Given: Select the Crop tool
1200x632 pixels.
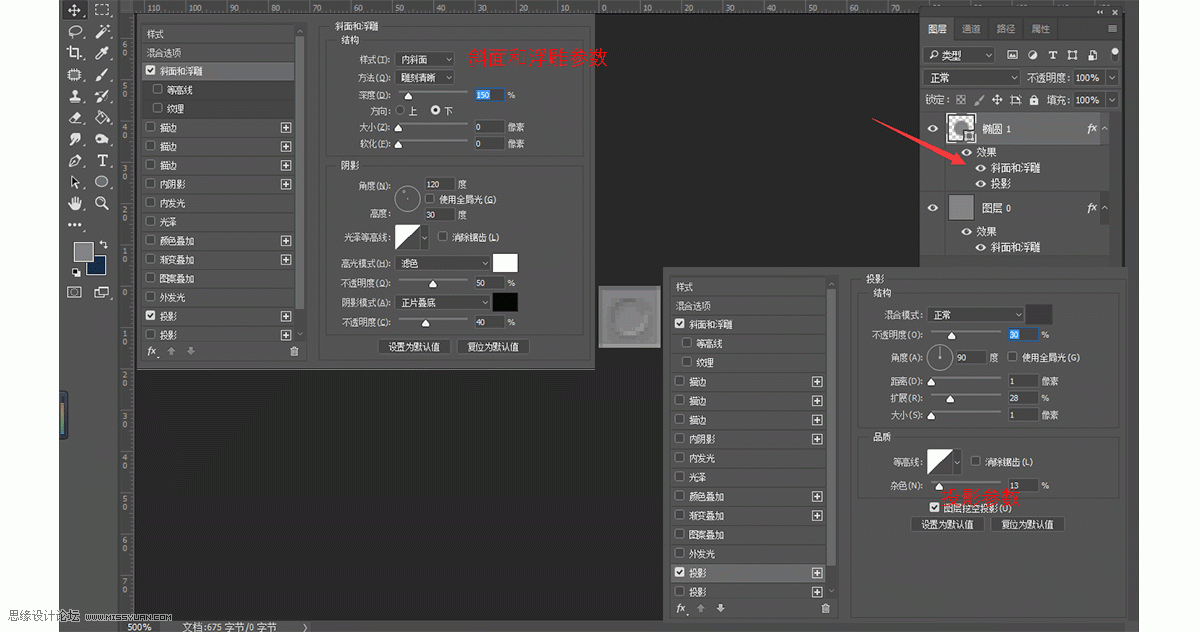Looking at the screenshot, I should point(75,53).
